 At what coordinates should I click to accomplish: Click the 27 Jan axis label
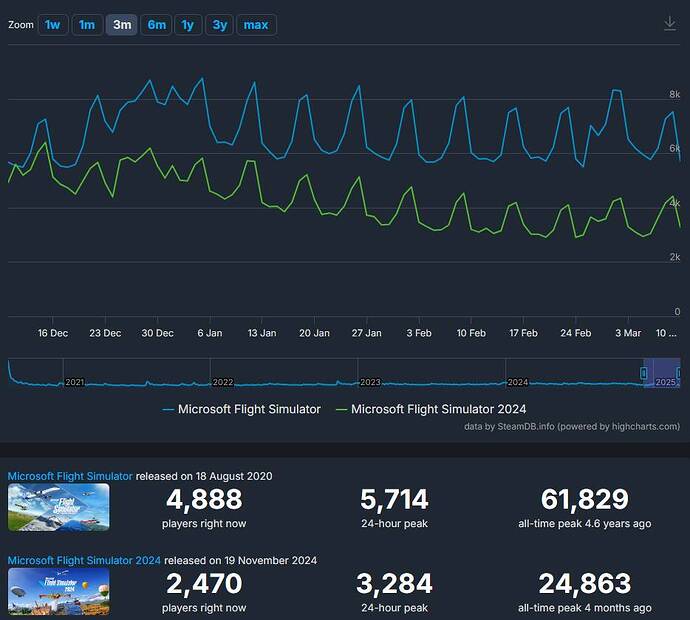pyautogui.click(x=367, y=333)
